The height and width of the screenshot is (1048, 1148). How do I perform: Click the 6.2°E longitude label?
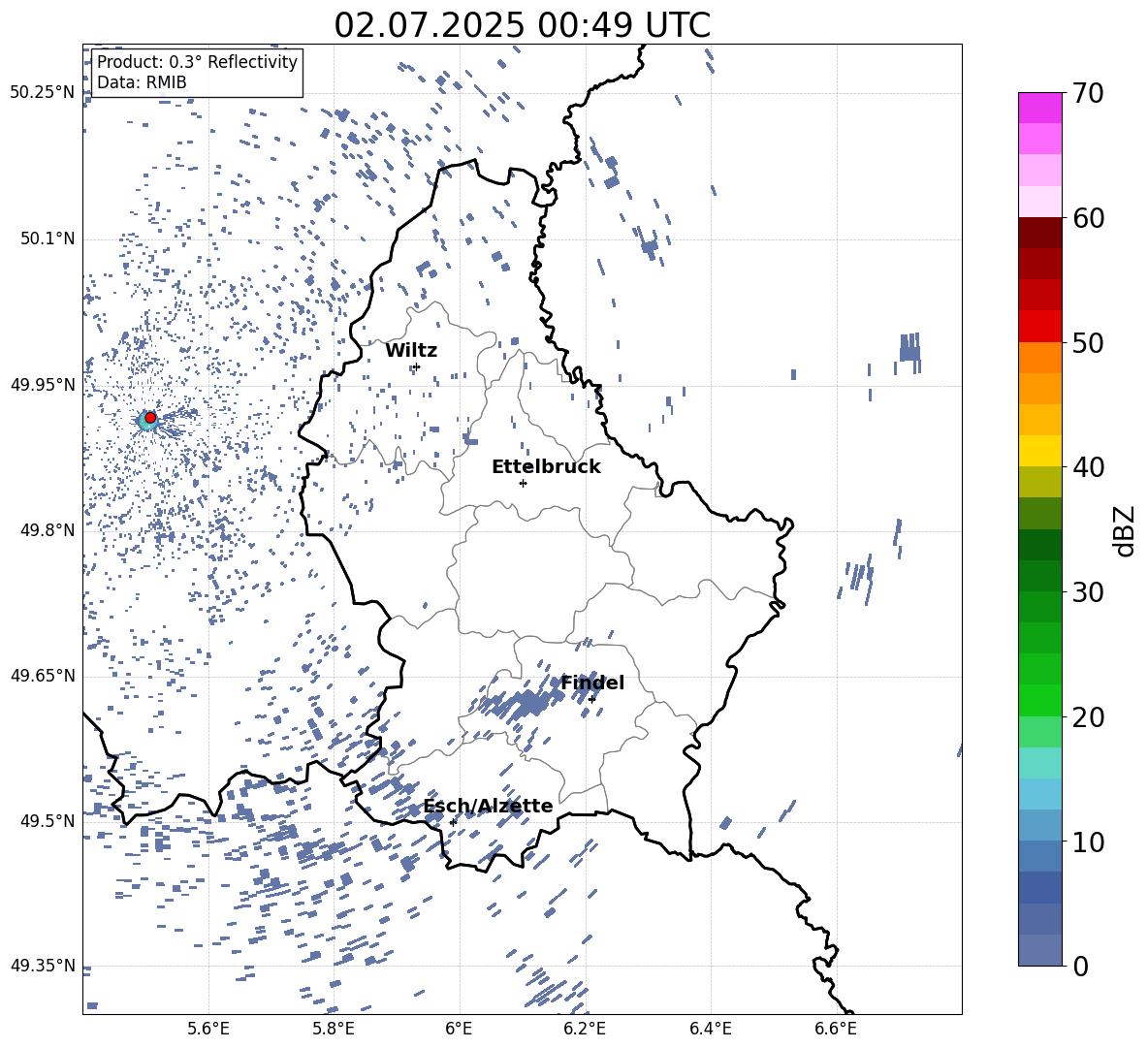pyautogui.click(x=585, y=1029)
